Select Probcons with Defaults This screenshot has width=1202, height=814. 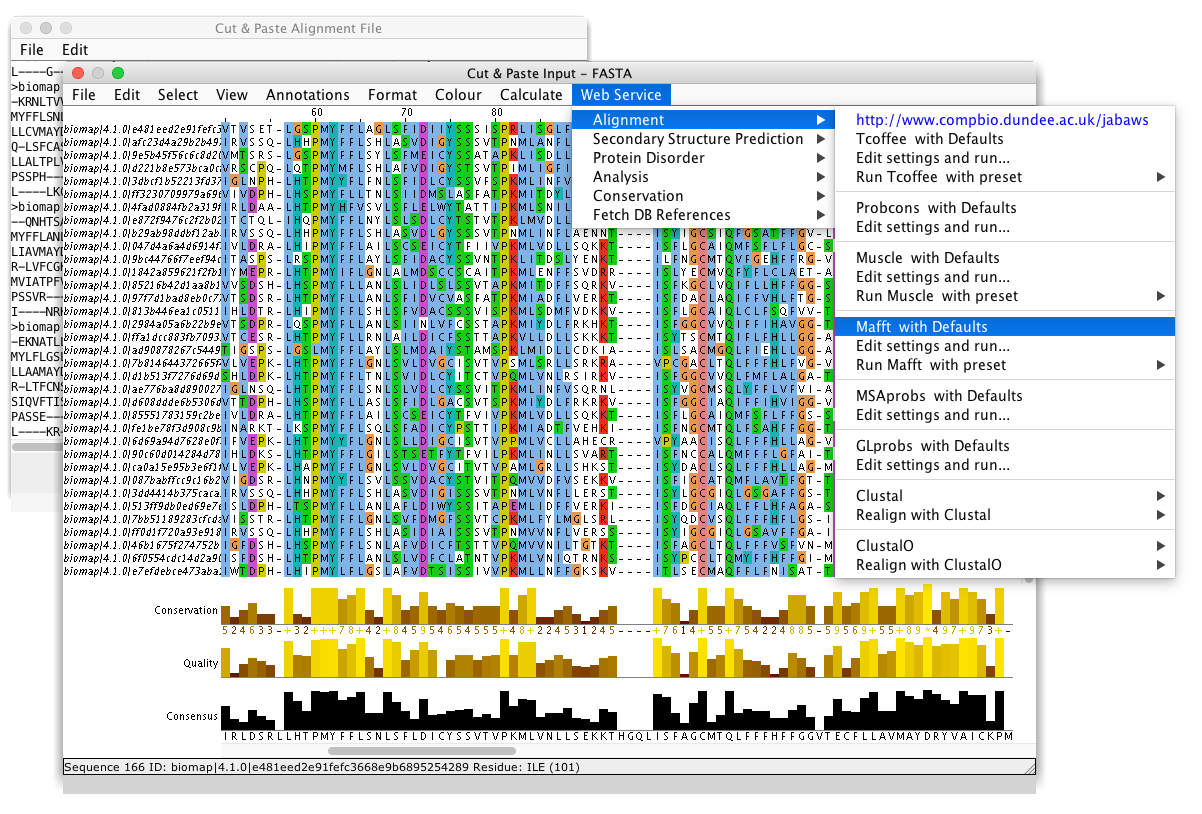coord(936,208)
